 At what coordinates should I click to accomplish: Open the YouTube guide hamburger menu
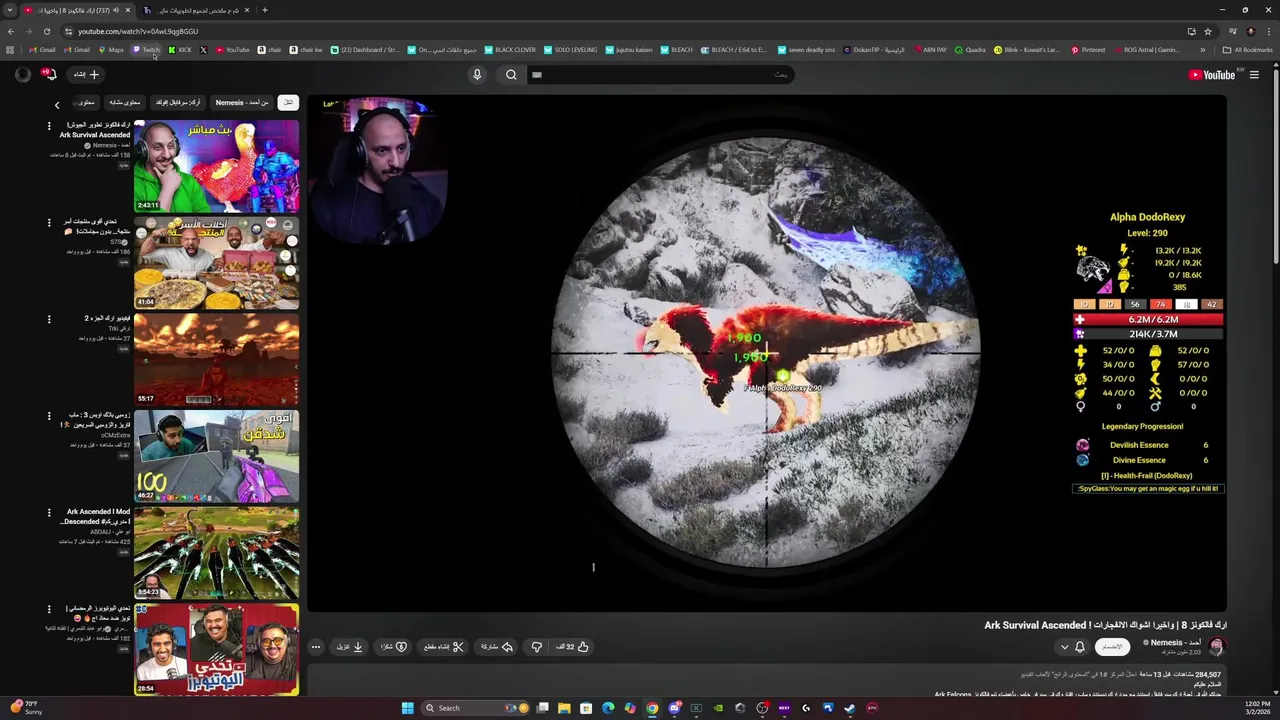tap(1254, 75)
